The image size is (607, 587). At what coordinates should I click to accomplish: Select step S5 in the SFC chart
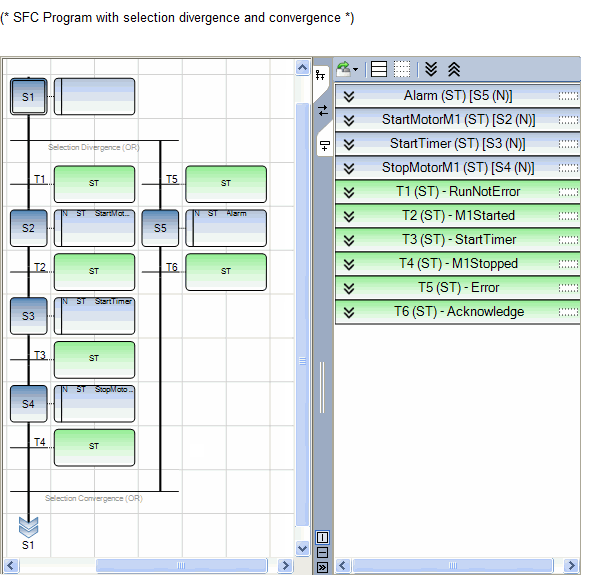[160, 228]
